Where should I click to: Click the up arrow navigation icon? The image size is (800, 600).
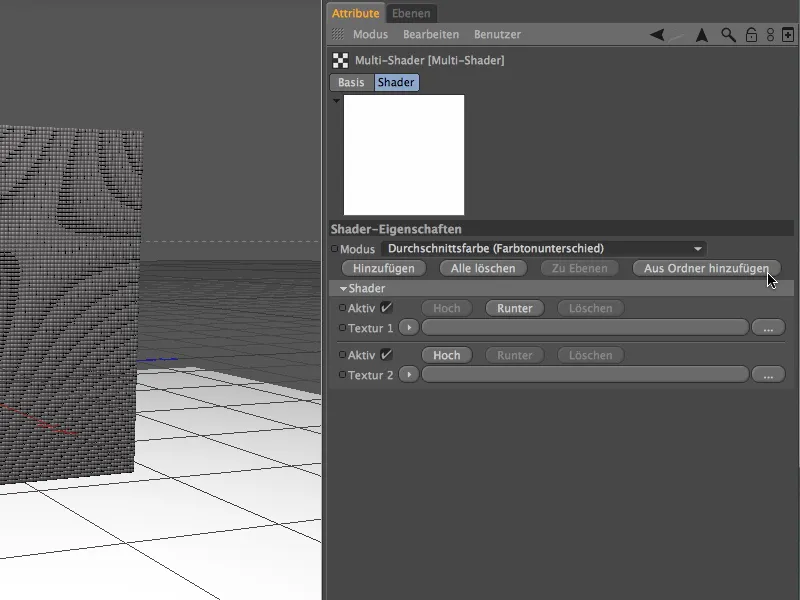(702, 35)
